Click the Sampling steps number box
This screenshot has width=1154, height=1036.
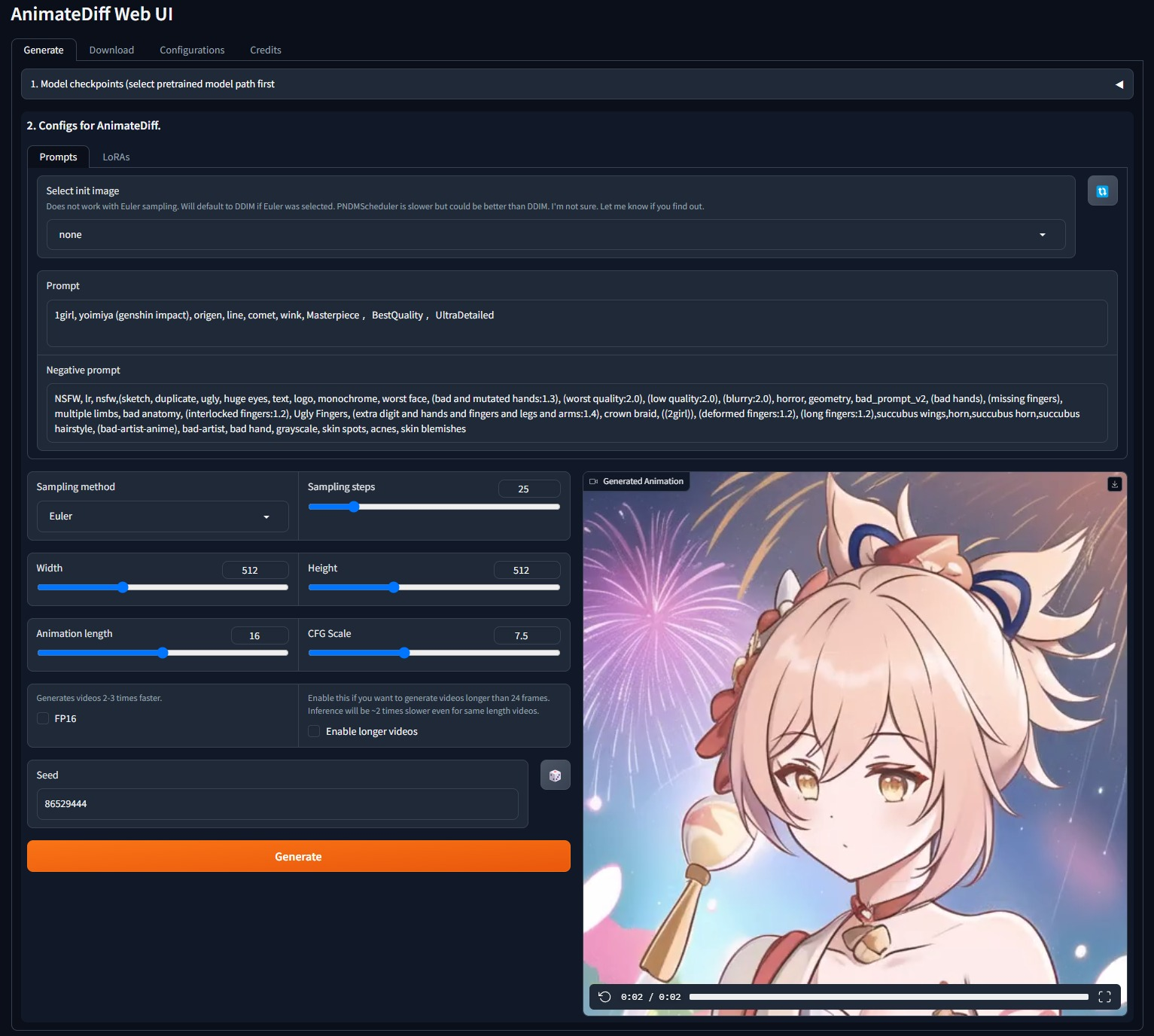[529, 489]
